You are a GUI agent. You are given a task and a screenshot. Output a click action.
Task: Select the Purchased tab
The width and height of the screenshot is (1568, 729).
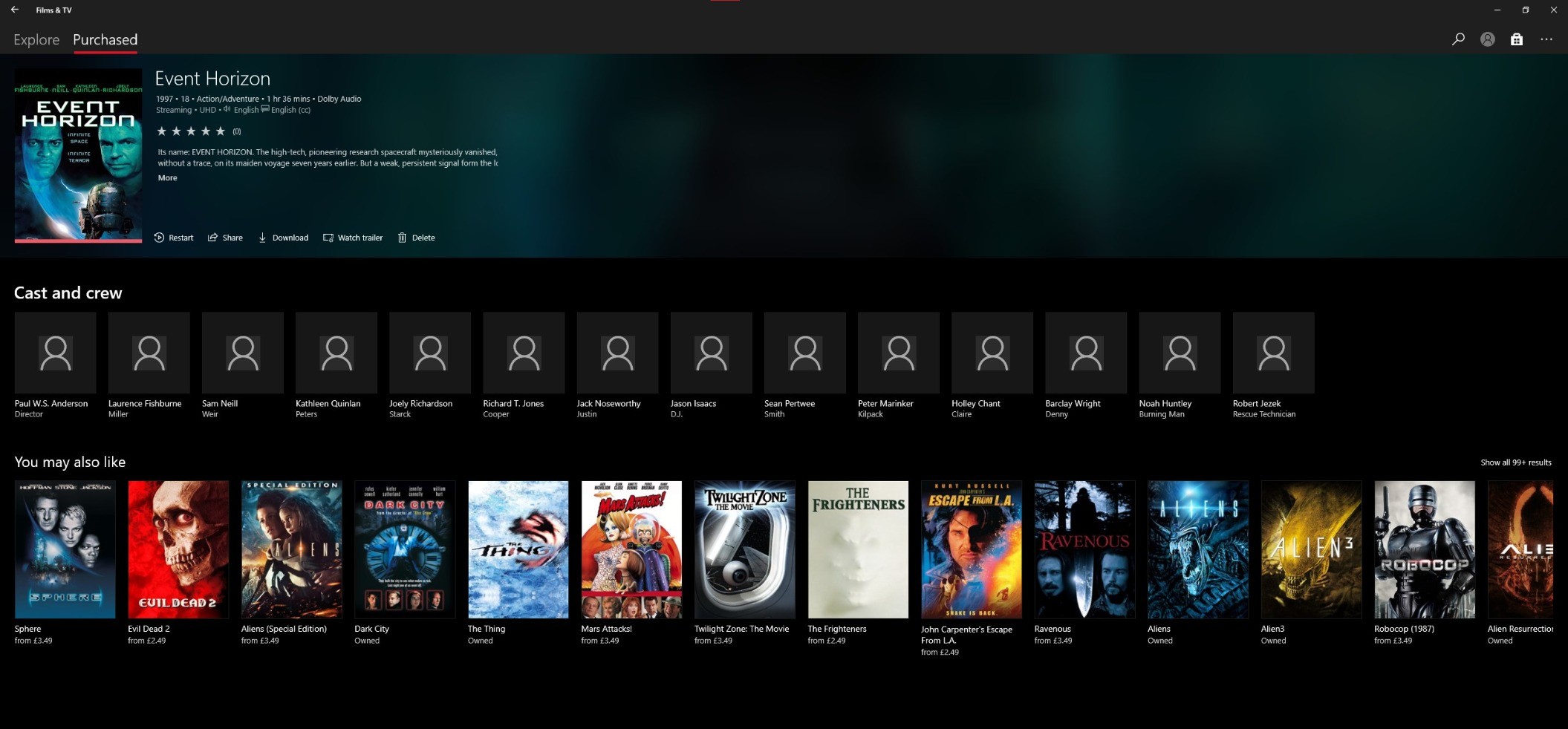coord(105,39)
